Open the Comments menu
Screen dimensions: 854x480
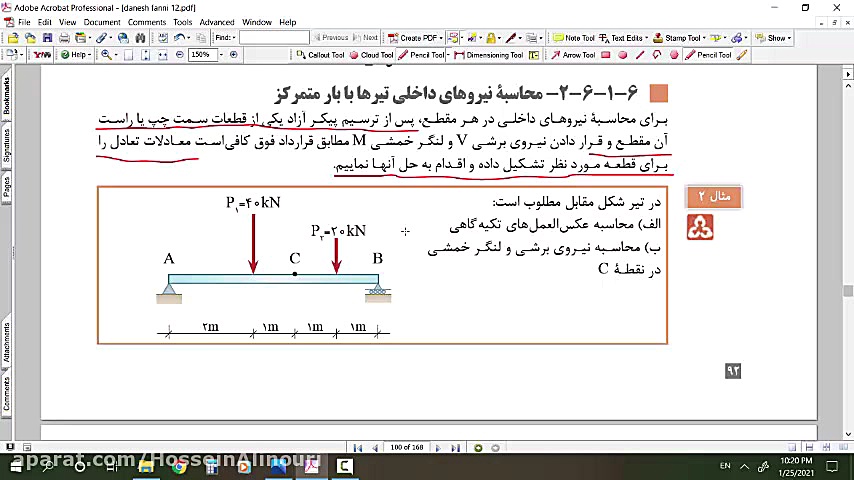point(147,22)
